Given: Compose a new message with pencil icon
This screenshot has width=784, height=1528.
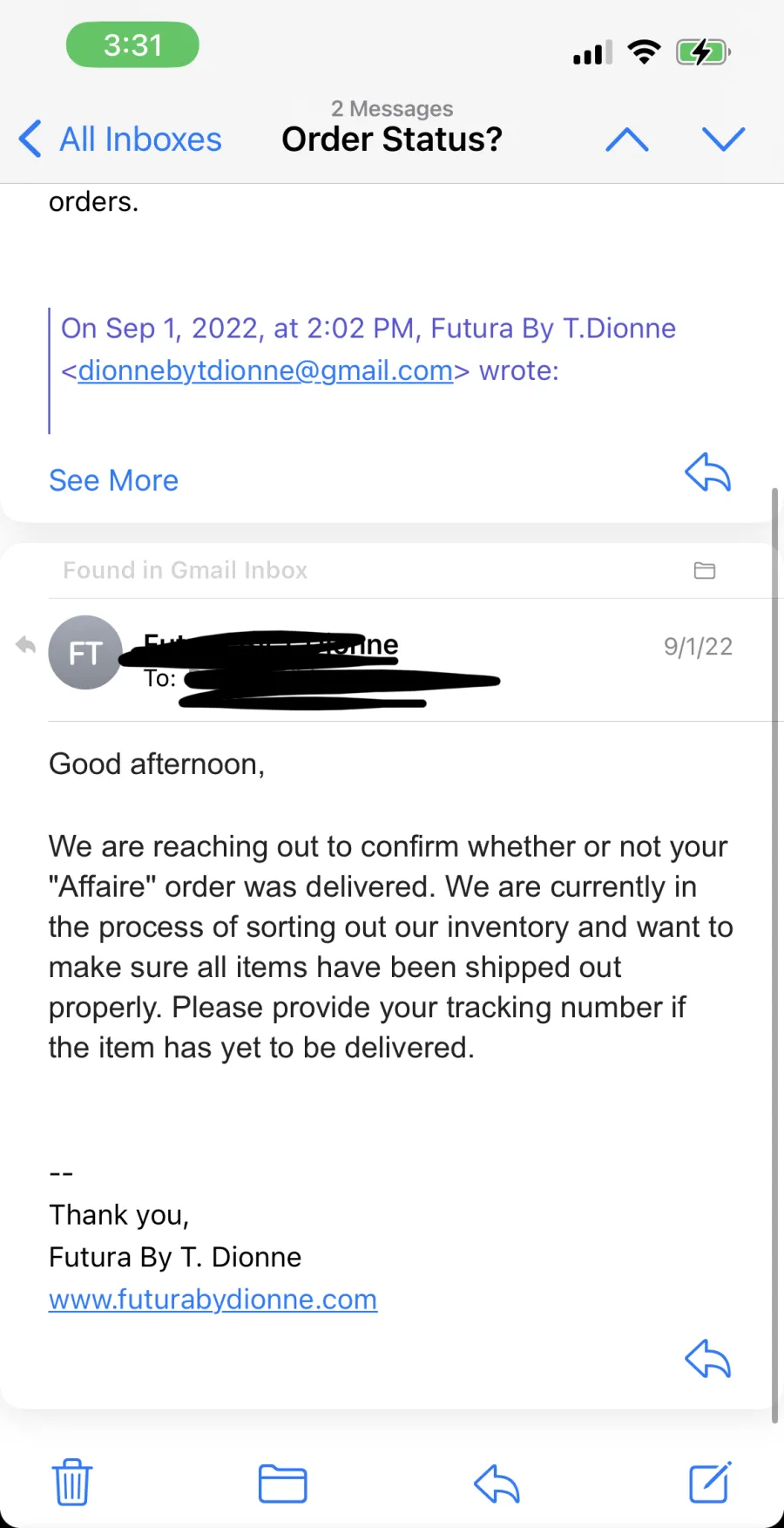Looking at the screenshot, I should [x=710, y=1482].
